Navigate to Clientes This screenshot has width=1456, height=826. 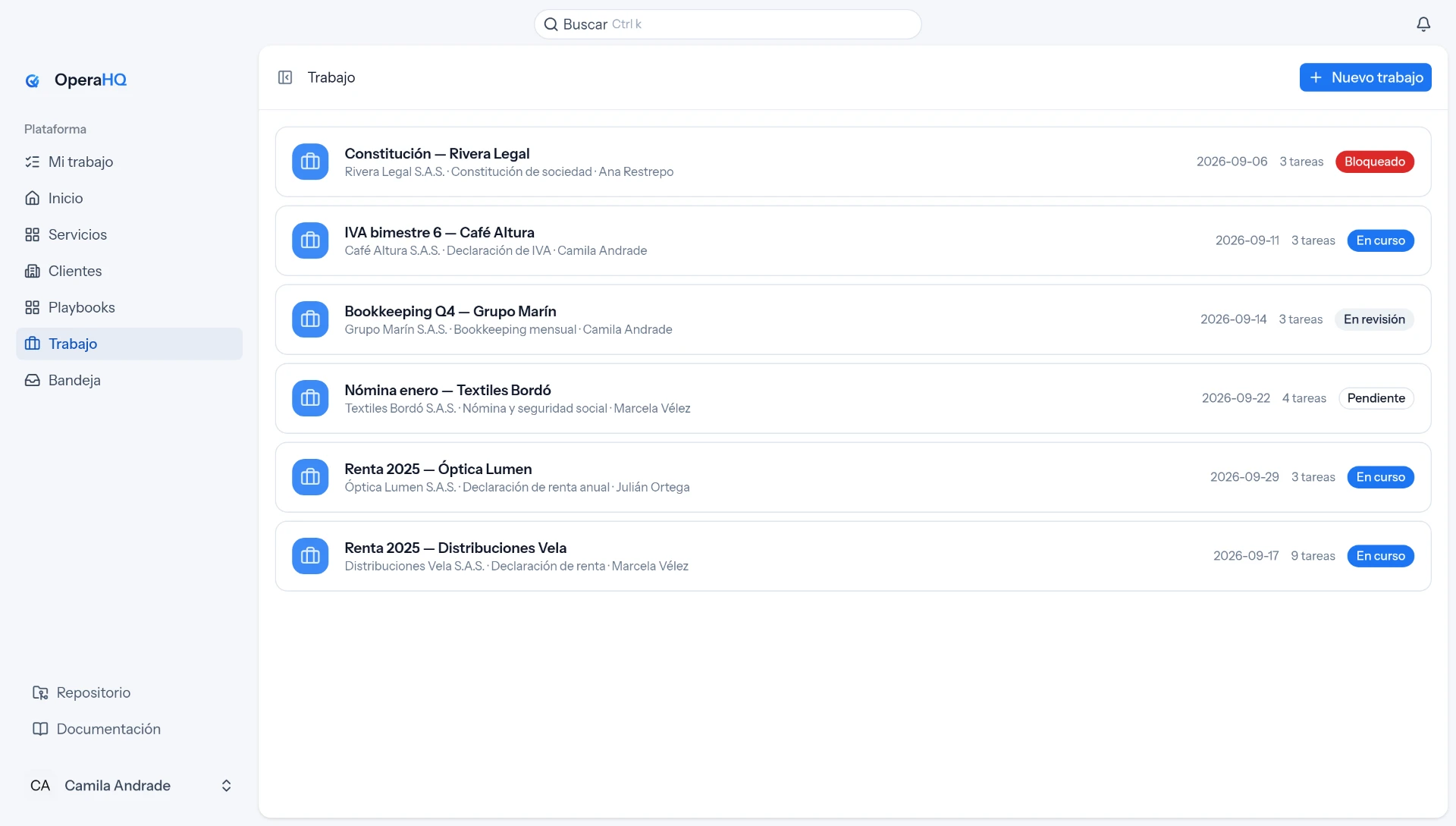tap(129, 271)
